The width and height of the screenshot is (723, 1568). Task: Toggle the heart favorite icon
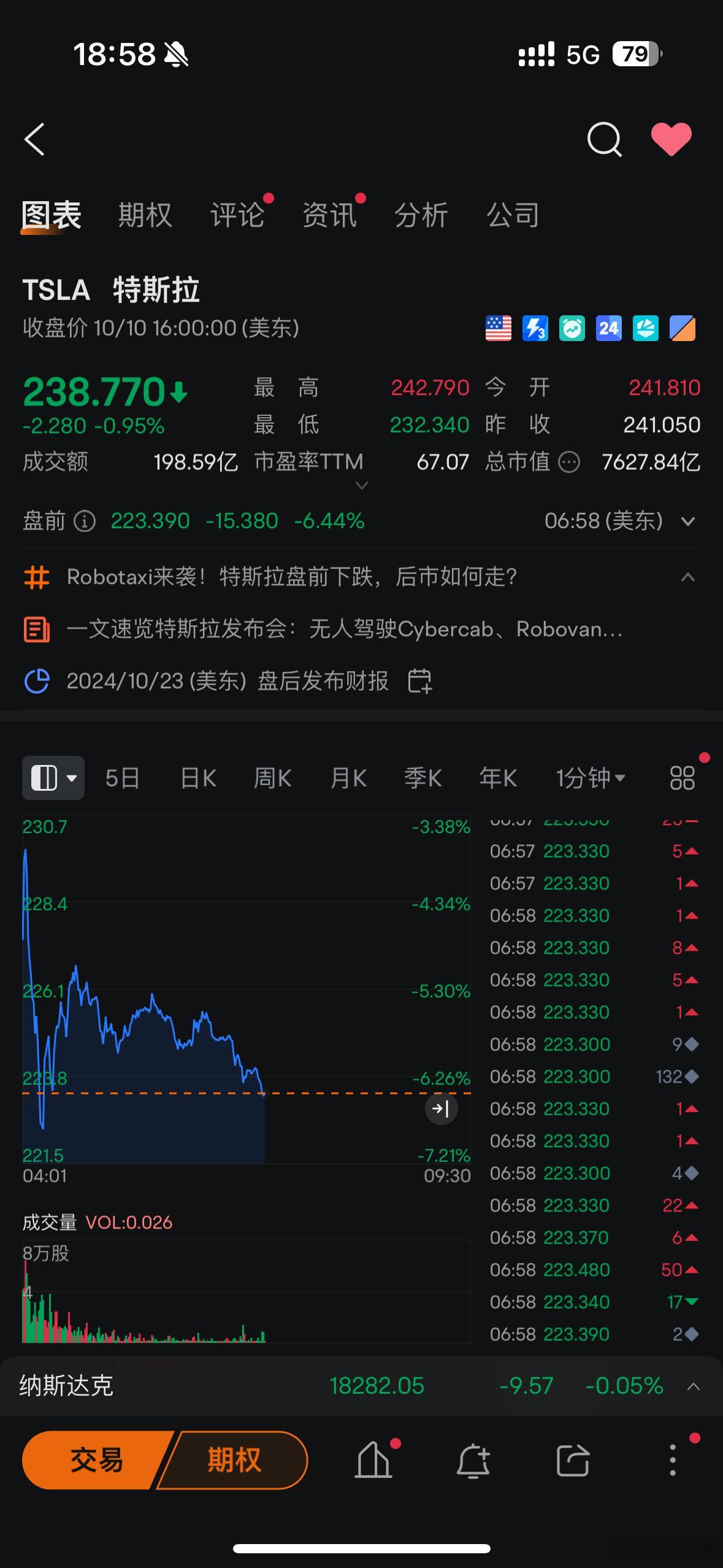point(671,139)
